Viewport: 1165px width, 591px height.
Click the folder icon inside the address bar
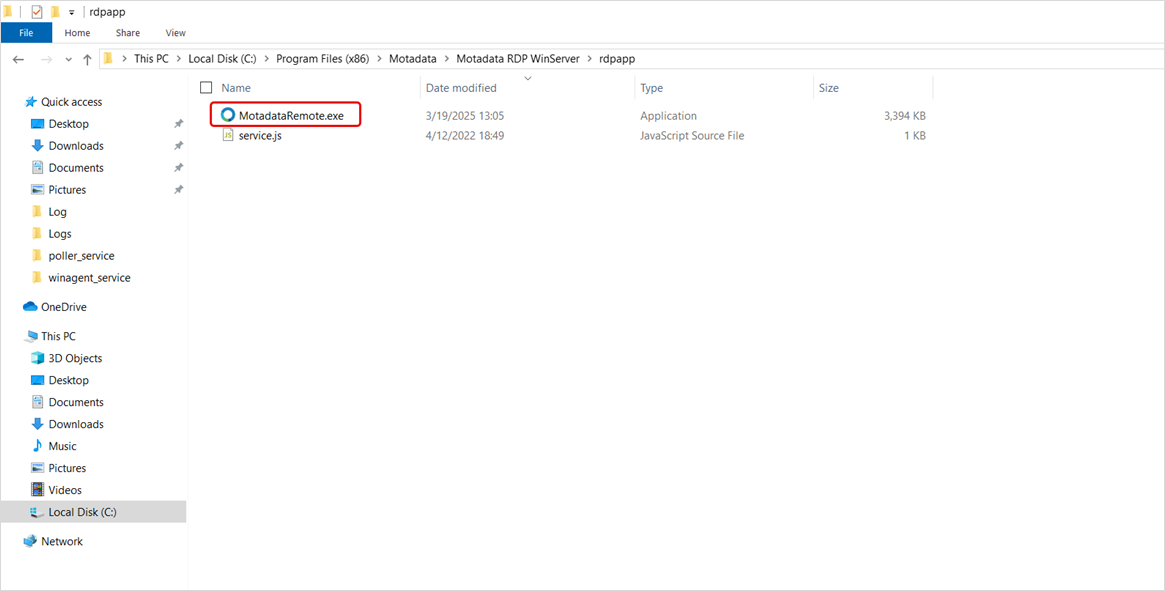coord(108,59)
